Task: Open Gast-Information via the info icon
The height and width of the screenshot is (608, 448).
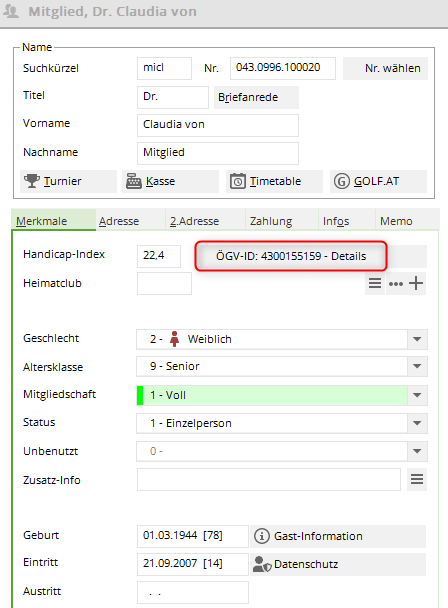Action: [262, 536]
